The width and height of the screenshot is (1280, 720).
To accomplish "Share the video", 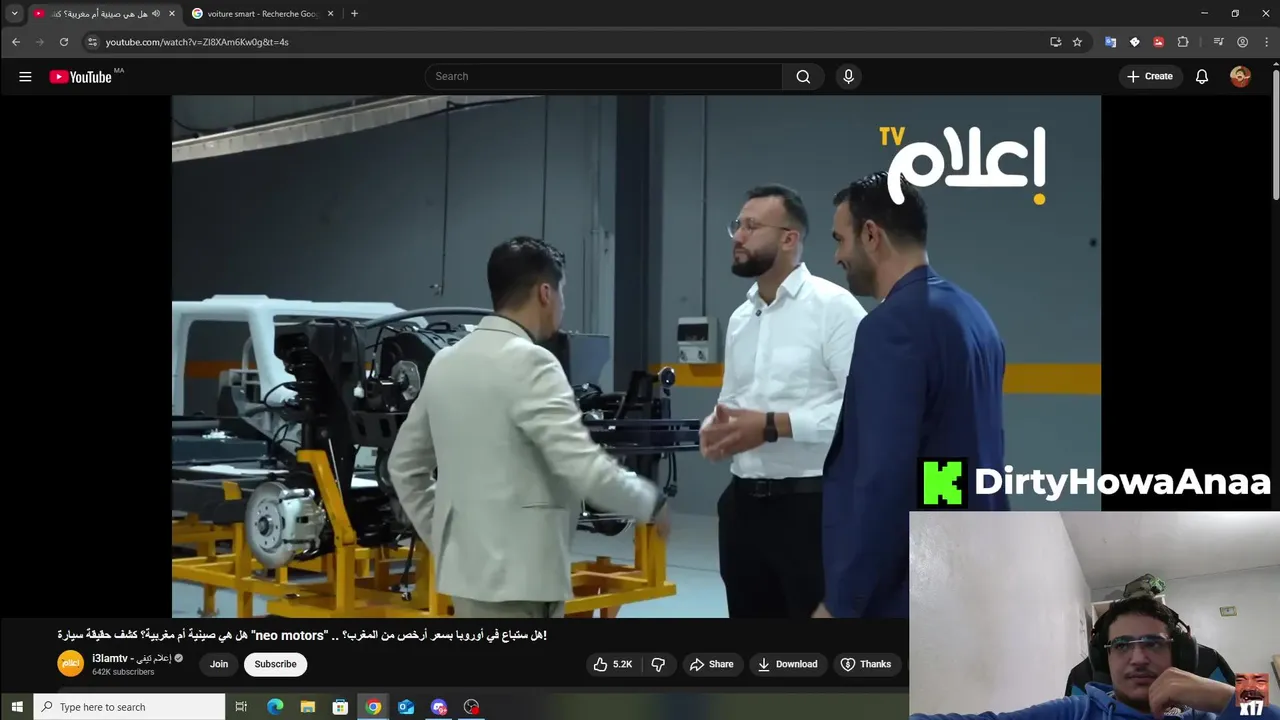I will coord(712,664).
